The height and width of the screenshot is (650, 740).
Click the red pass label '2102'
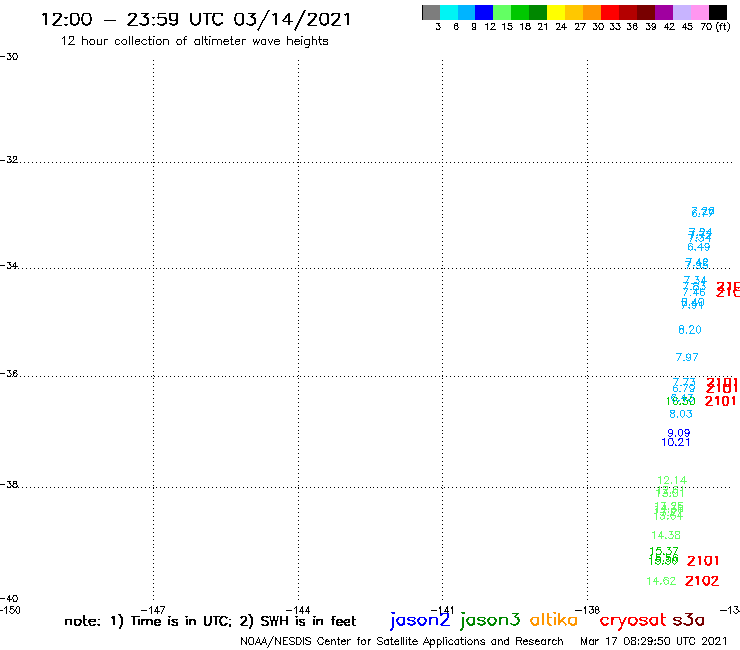[x=702, y=581]
